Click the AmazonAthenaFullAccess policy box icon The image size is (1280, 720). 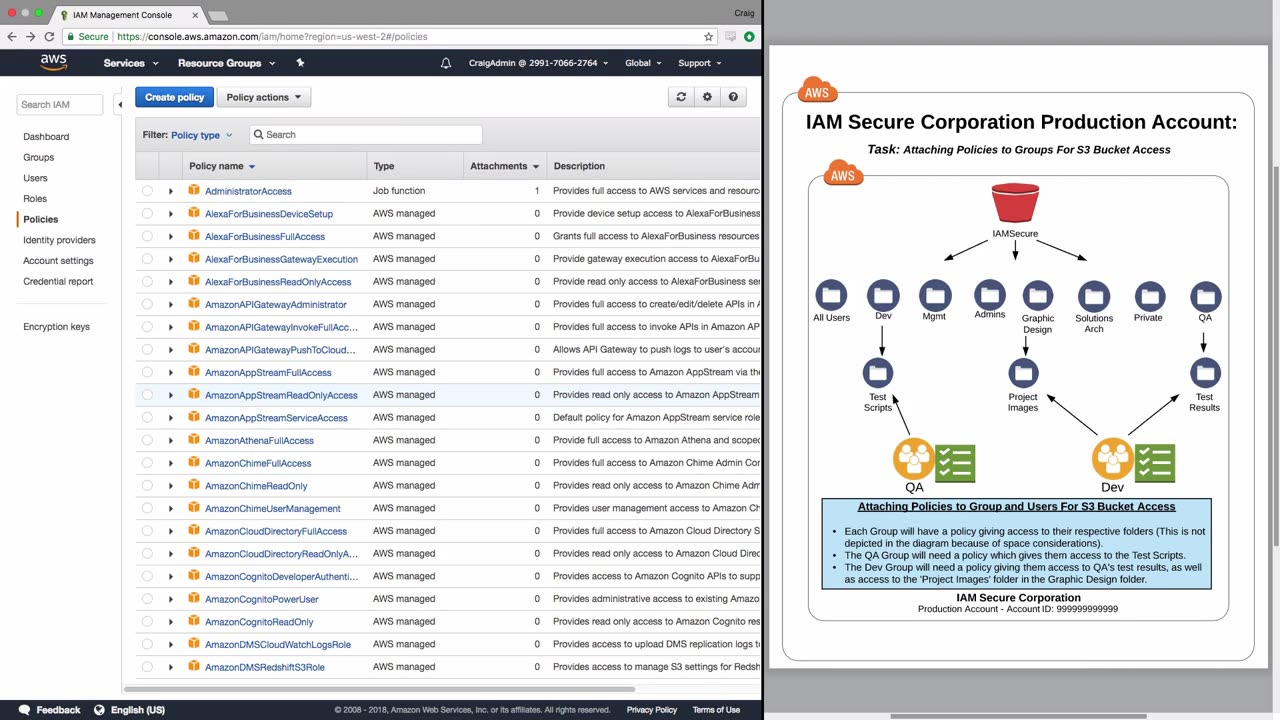click(x=194, y=440)
